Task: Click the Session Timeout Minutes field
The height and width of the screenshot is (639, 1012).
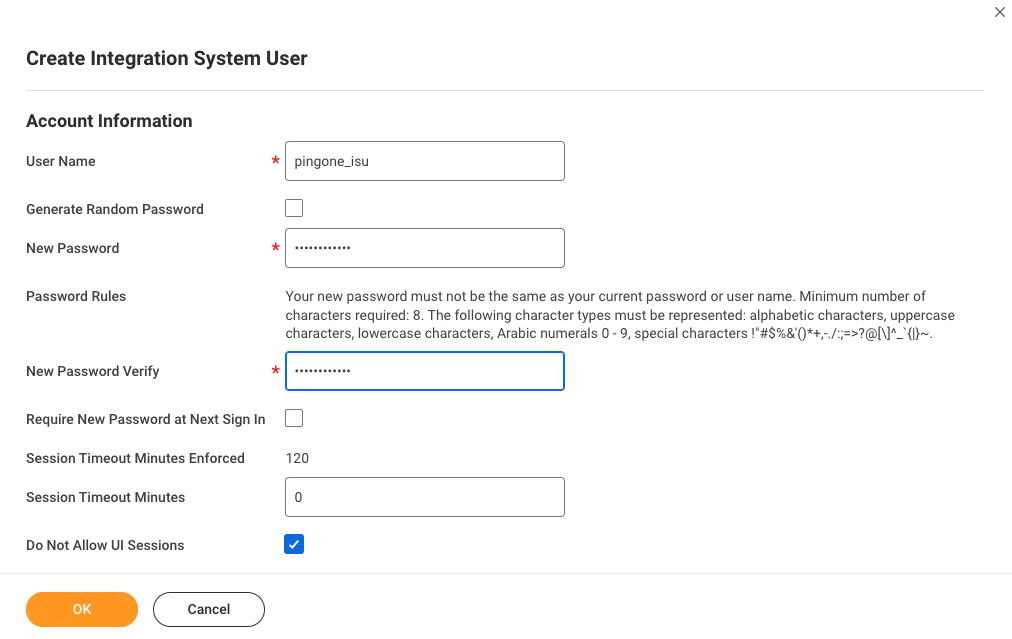Action: (x=425, y=497)
